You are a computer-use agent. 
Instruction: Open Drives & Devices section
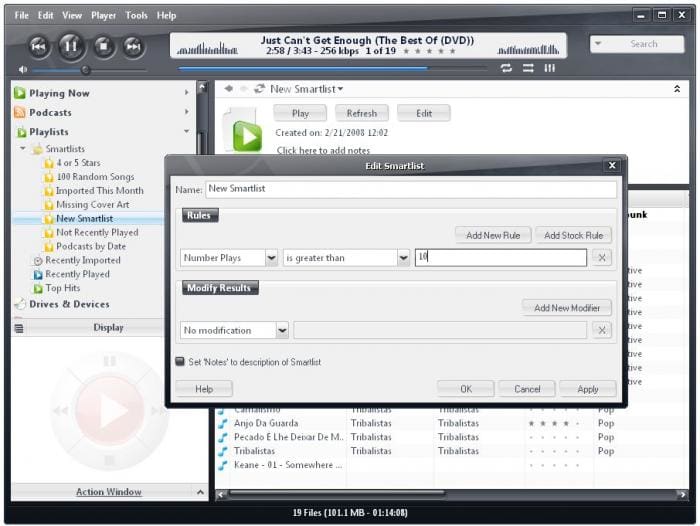(69, 304)
